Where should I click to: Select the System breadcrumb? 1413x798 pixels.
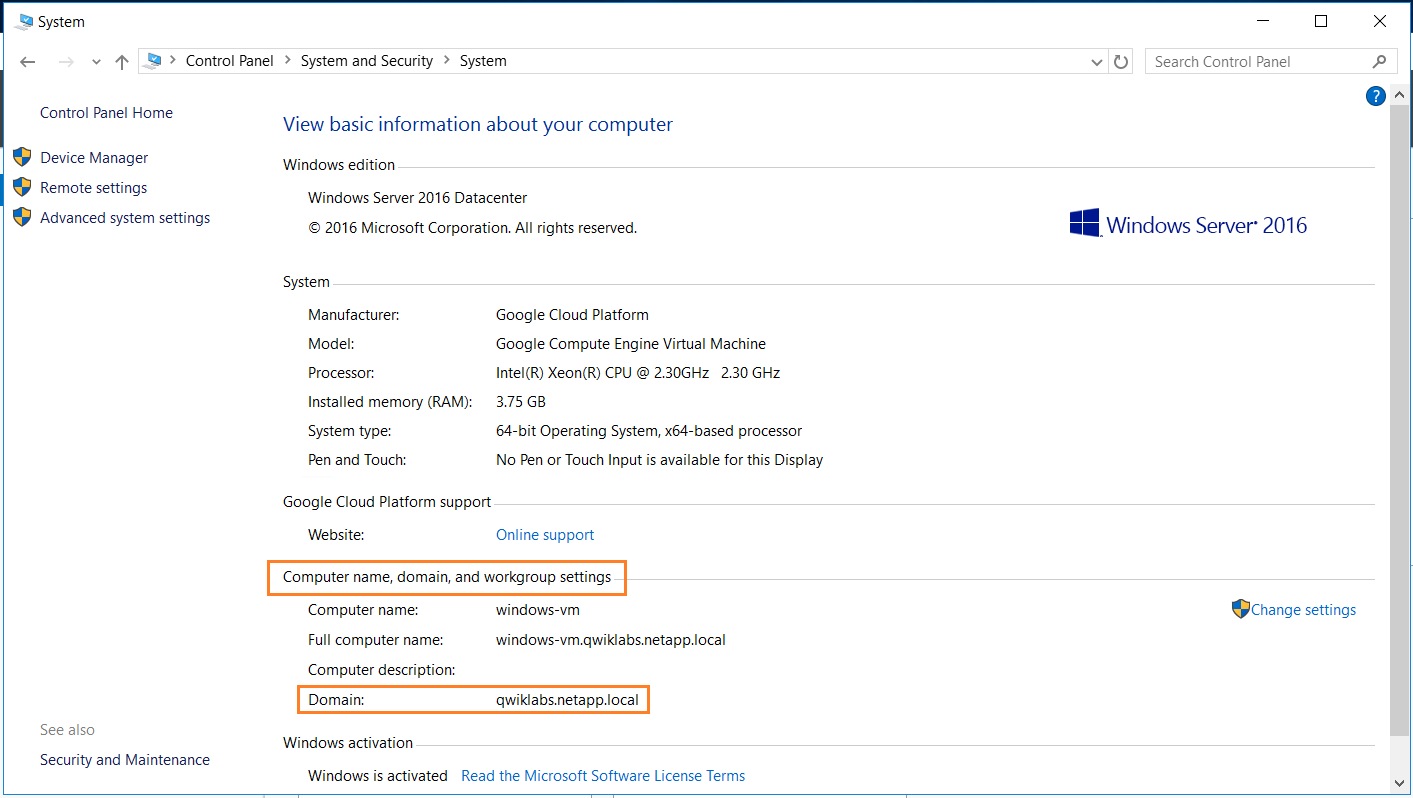click(483, 61)
